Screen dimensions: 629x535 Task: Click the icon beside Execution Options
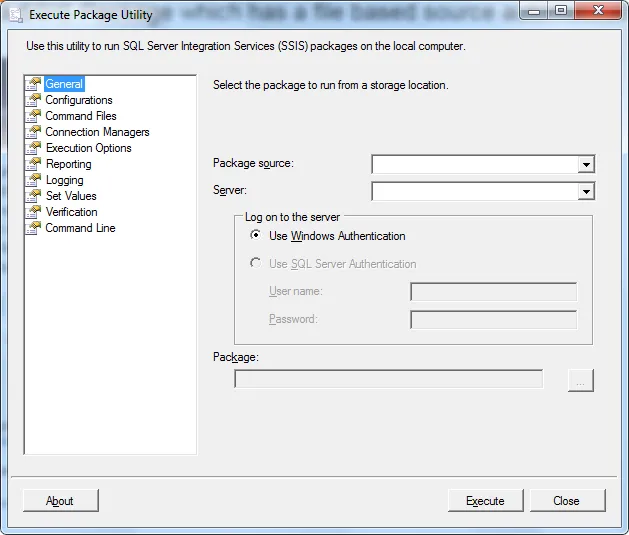click(34, 148)
